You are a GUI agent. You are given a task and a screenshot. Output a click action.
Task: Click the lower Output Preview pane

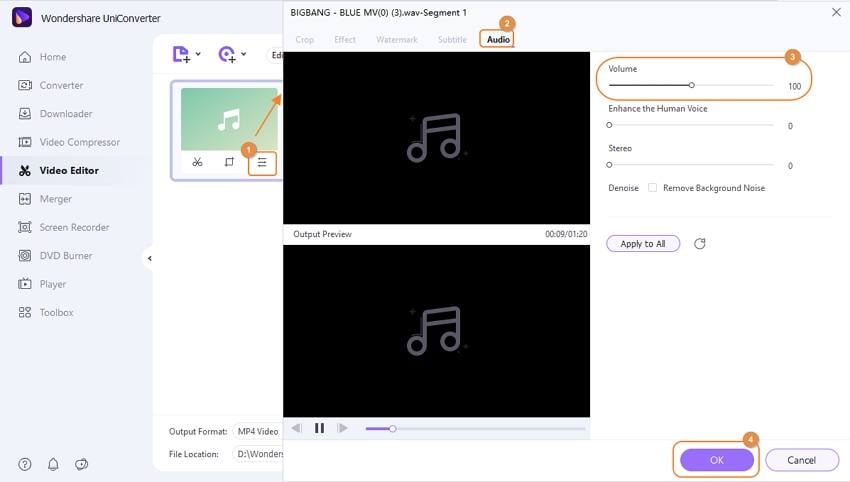pyautogui.click(x=436, y=331)
